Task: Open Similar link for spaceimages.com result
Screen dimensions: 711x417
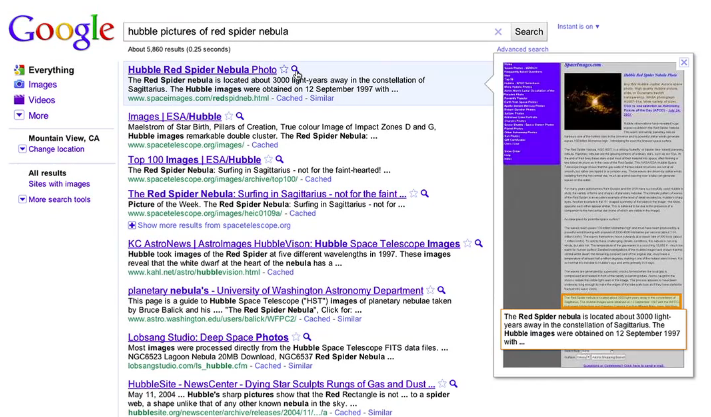Action: (321, 98)
